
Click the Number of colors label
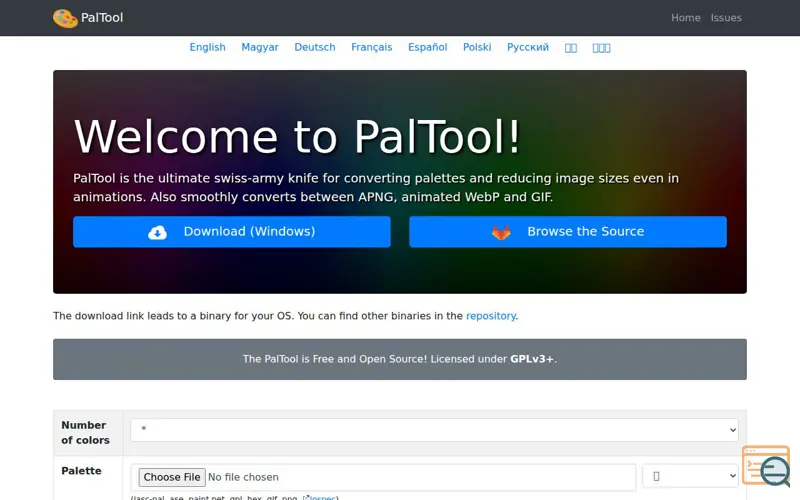coord(85,433)
